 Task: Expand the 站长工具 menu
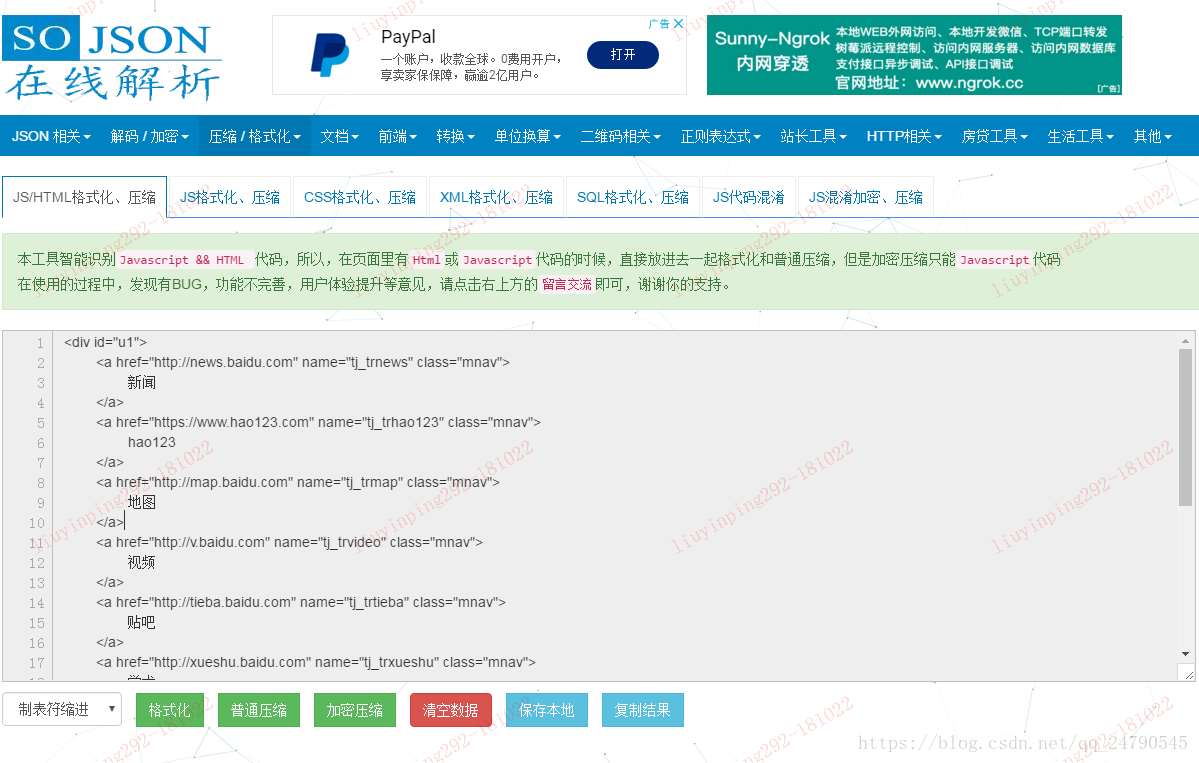(x=814, y=136)
